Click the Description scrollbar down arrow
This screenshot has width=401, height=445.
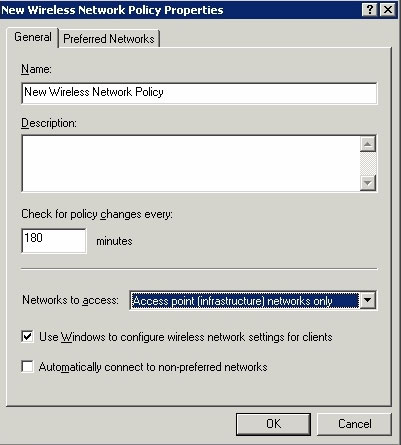[x=368, y=183]
